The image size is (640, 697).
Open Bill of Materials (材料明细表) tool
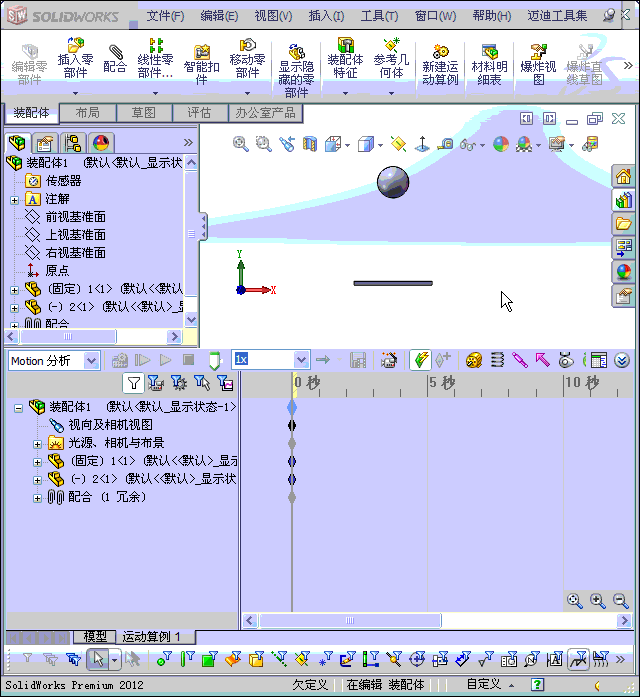point(489,65)
